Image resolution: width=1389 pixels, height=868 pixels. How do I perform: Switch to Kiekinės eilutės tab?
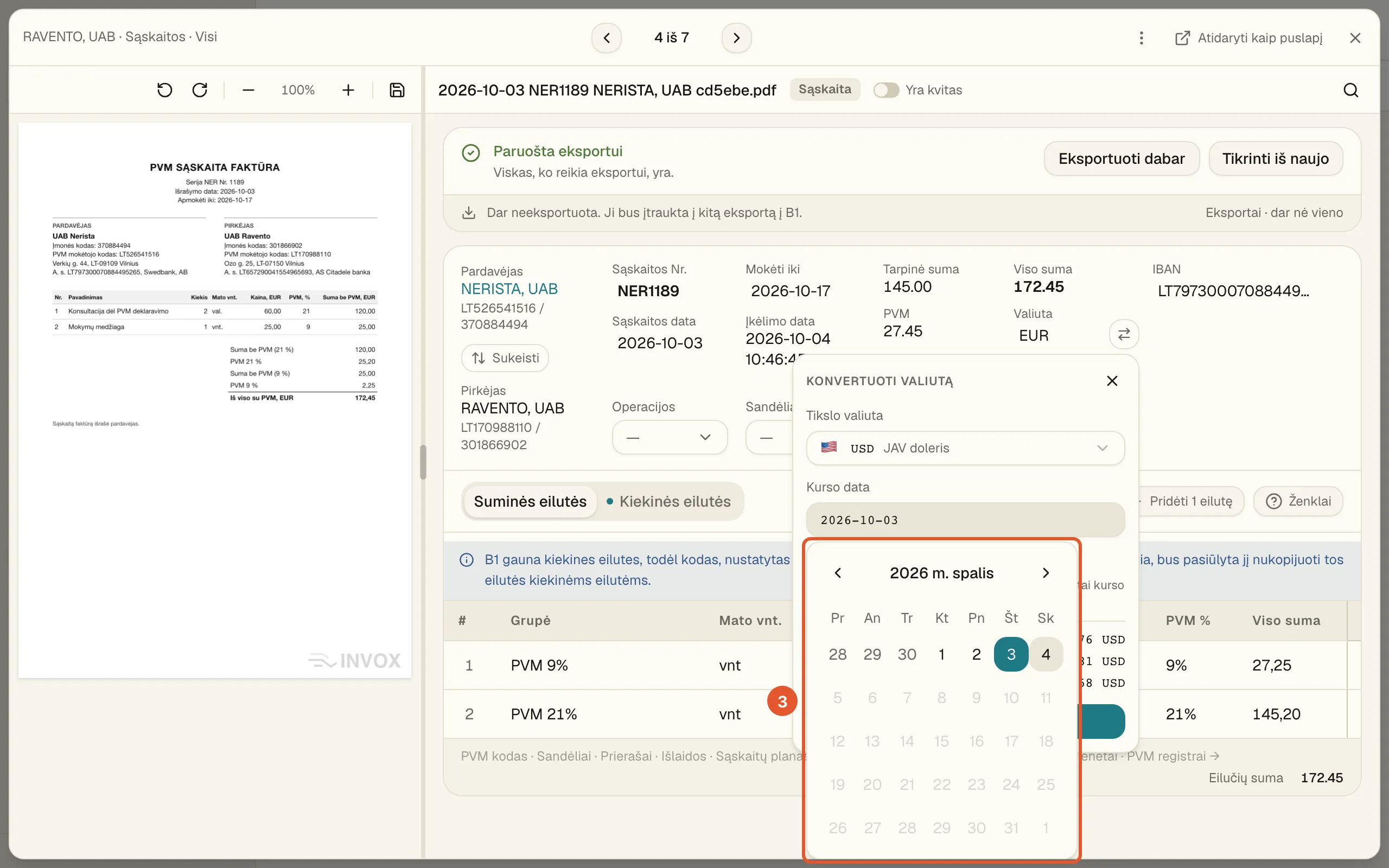668,501
